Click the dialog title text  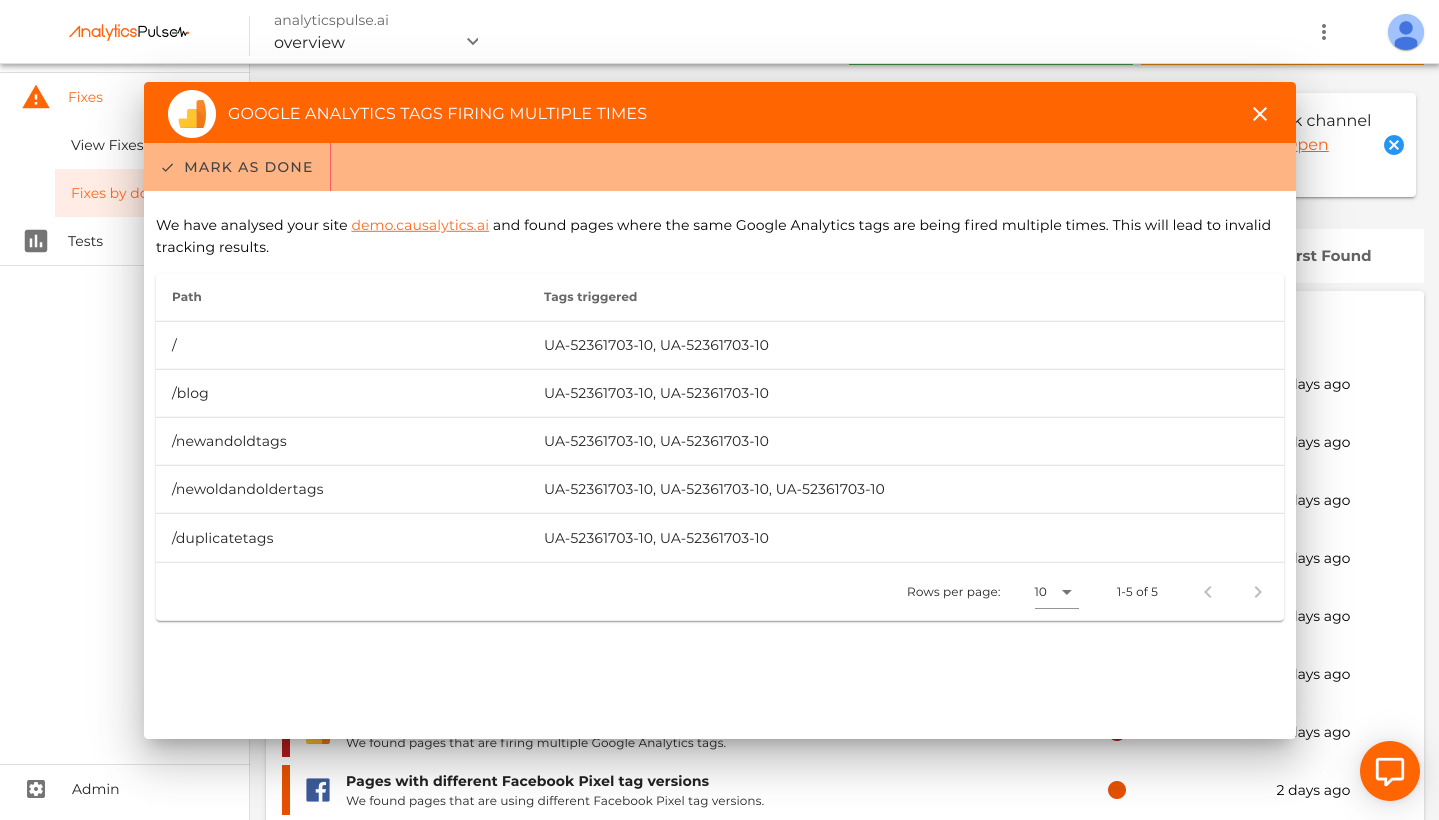437,114
